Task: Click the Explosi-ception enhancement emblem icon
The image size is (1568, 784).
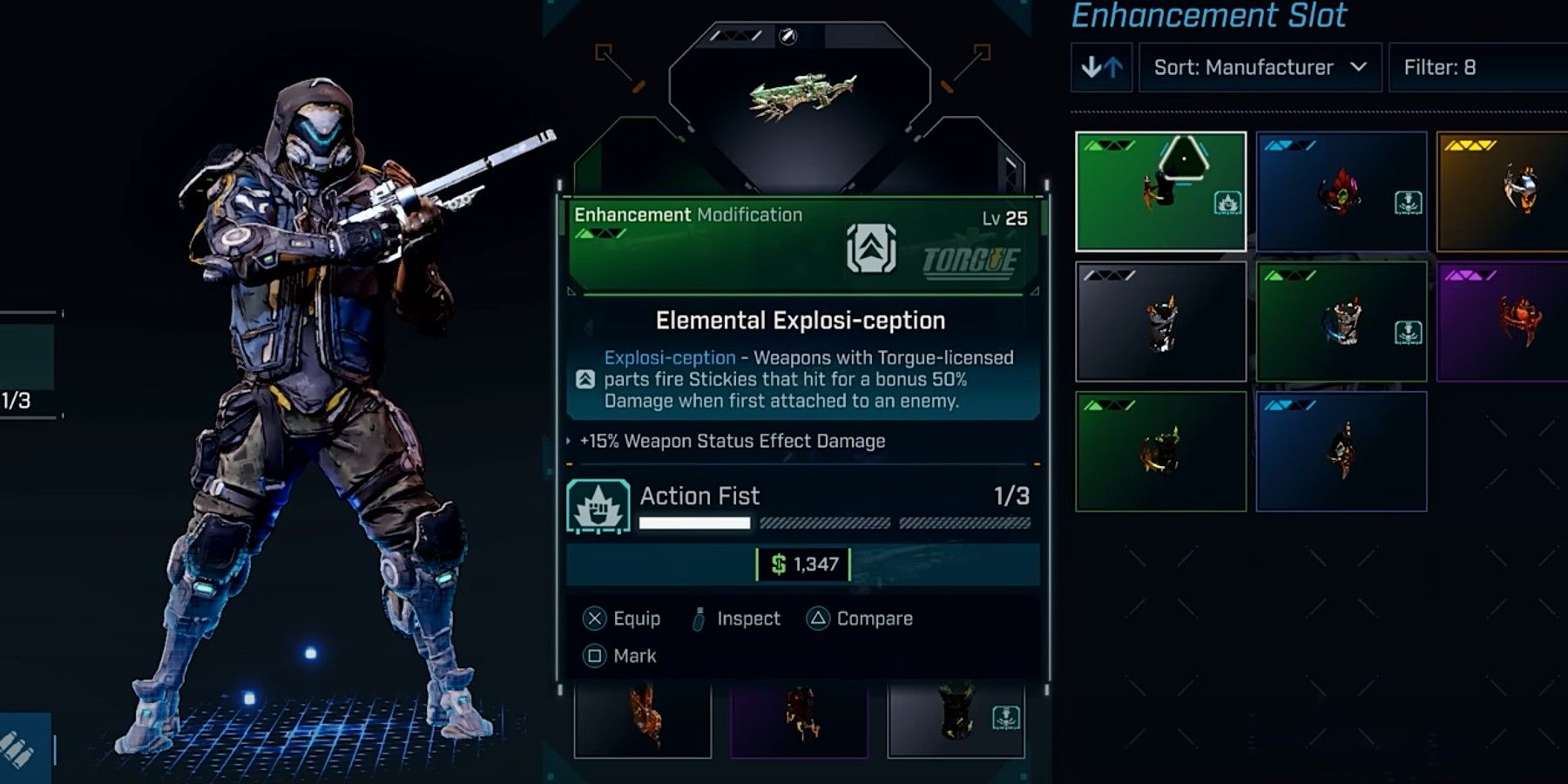Action: [871, 248]
